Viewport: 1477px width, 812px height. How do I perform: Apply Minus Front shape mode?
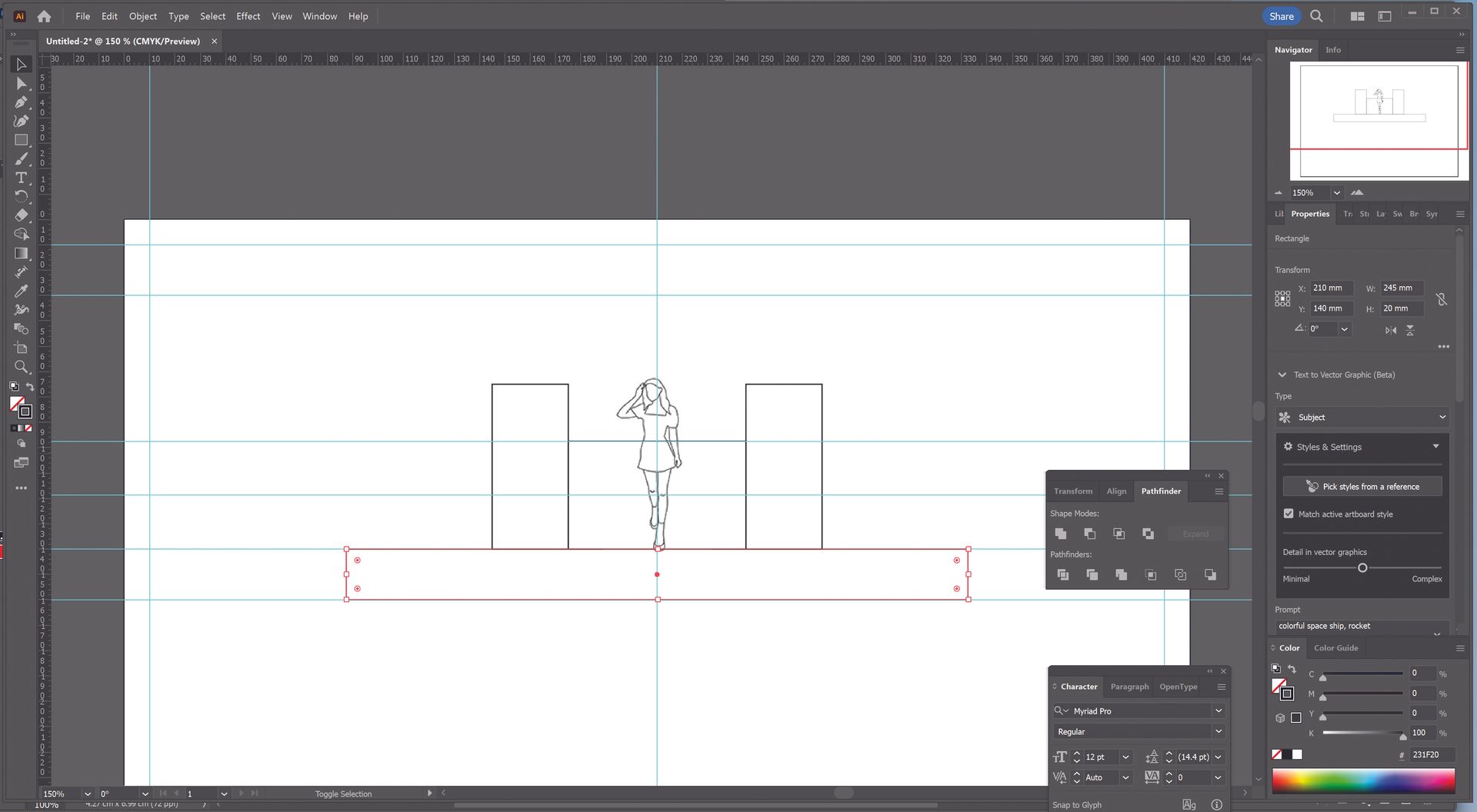click(x=1090, y=534)
